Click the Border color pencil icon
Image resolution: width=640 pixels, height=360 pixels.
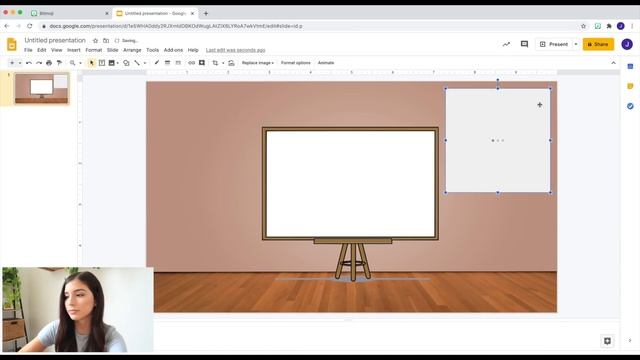[156, 63]
